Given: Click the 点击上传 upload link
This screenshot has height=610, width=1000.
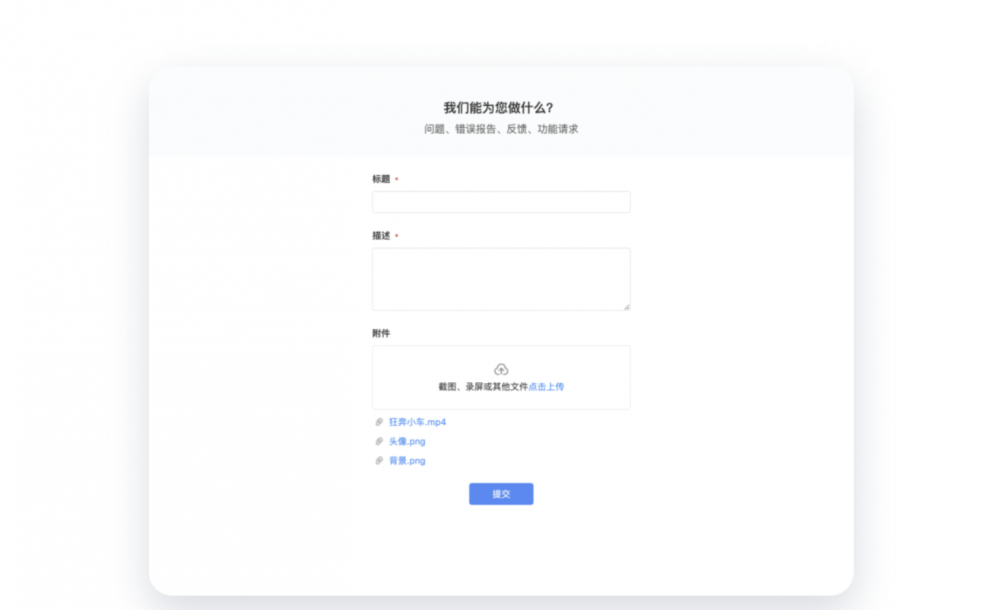Looking at the screenshot, I should pyautogui.click(x=546, y=387).
